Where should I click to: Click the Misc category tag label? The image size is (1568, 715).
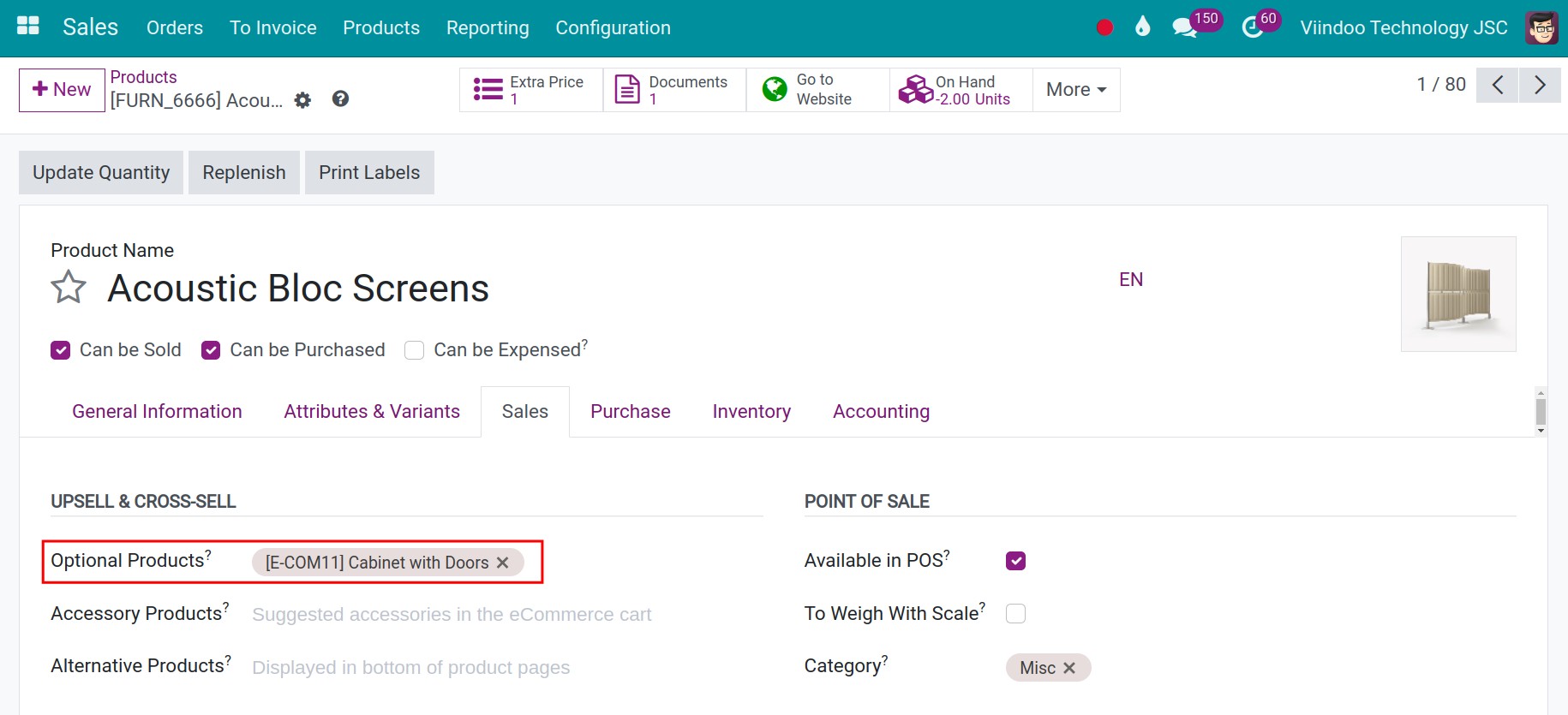tap(1038, 668)
